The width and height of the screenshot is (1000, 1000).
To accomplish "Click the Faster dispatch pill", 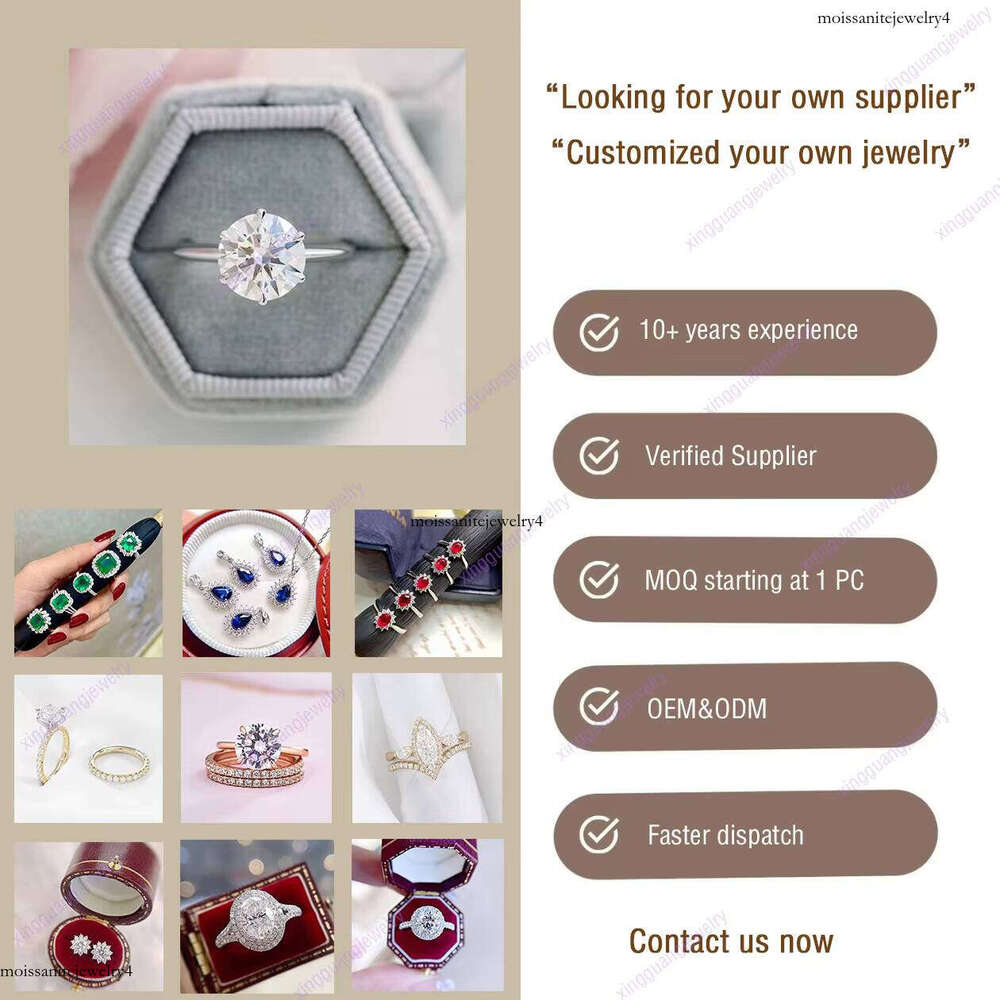I will (745, 834).
